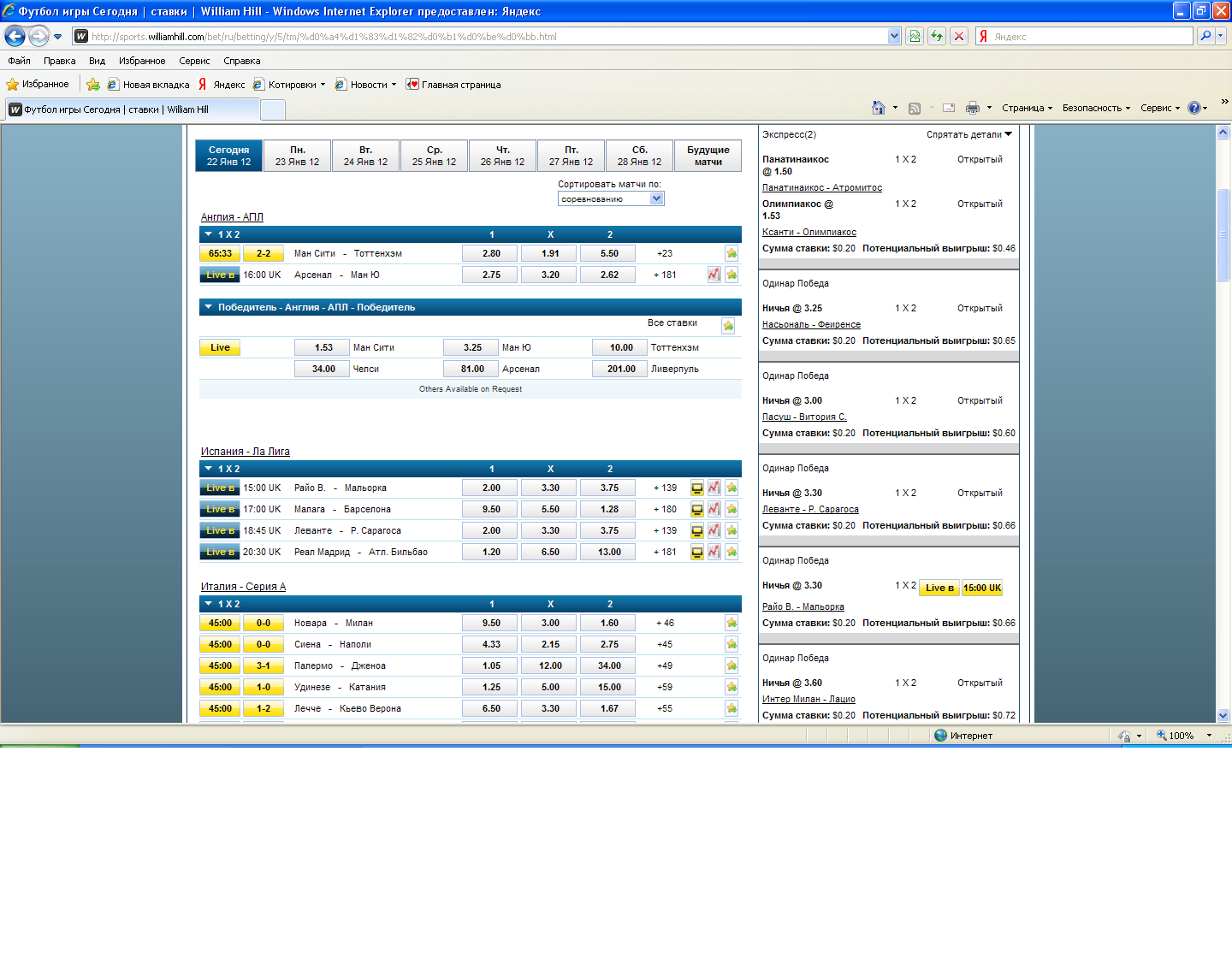Click the bet slip vertical scrollbar down arrow
Image resolution: width=1232 pixels, height=970 pixels.
[1223, 715]
